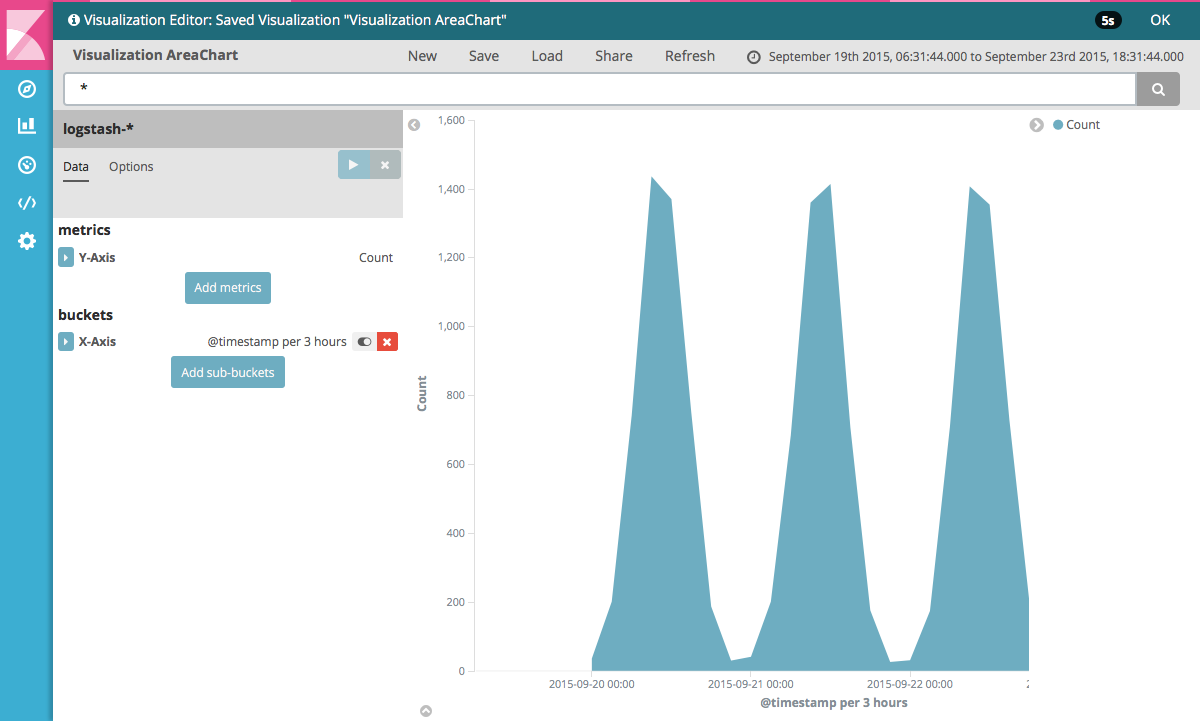Screen dimensions: 1200x721
Task: Click the Kibana logo
Action: pyautogui.click(x=26, y=34)
